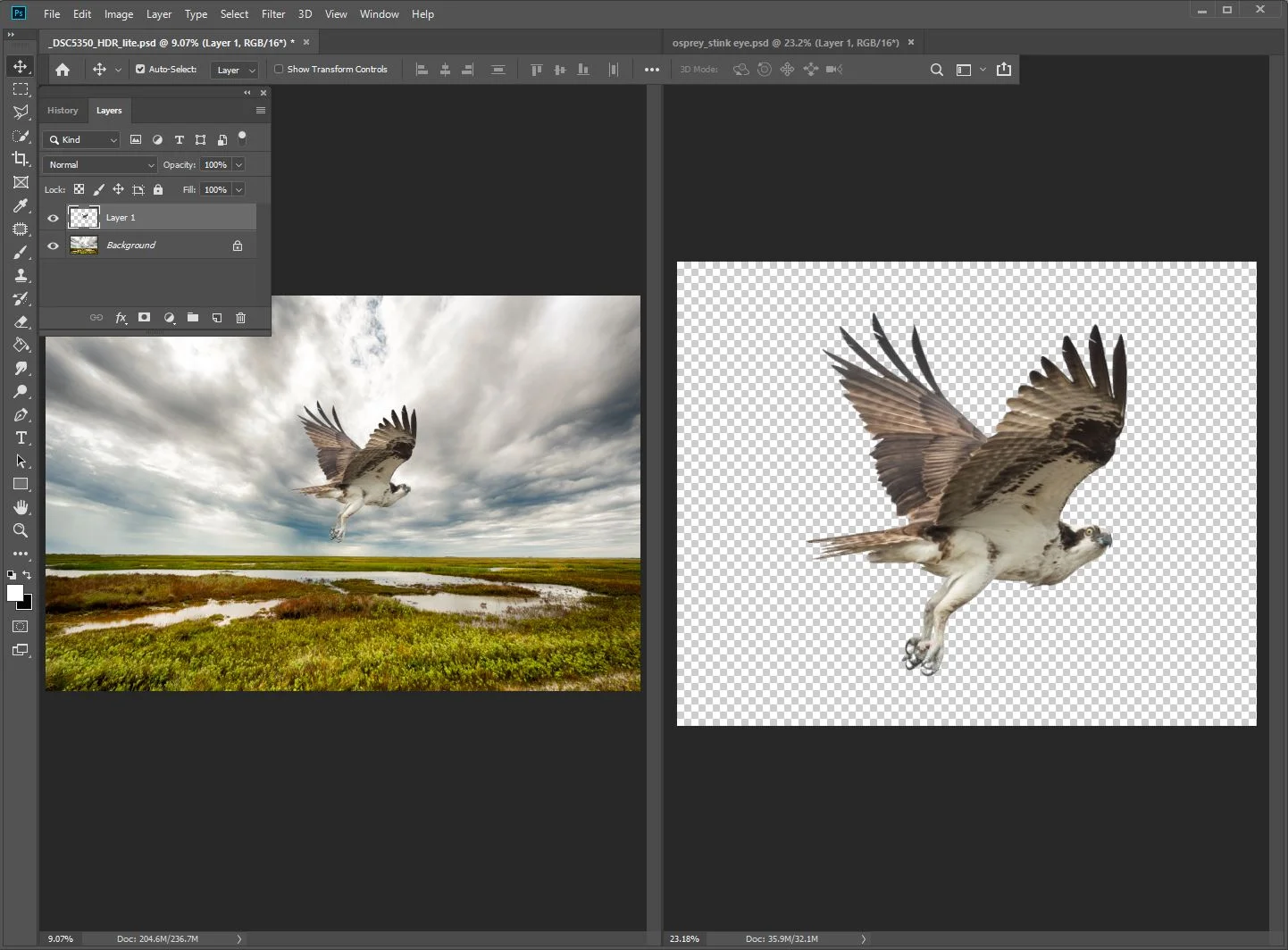1288x950 pixels.
Task: Open the Kind filter dropdown
Action: pos(81,140)
